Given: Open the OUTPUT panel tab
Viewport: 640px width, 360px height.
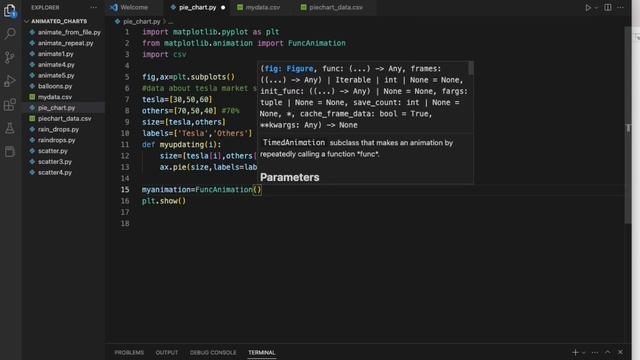Looking at the screenshot, I should click(x=167, y=352).
